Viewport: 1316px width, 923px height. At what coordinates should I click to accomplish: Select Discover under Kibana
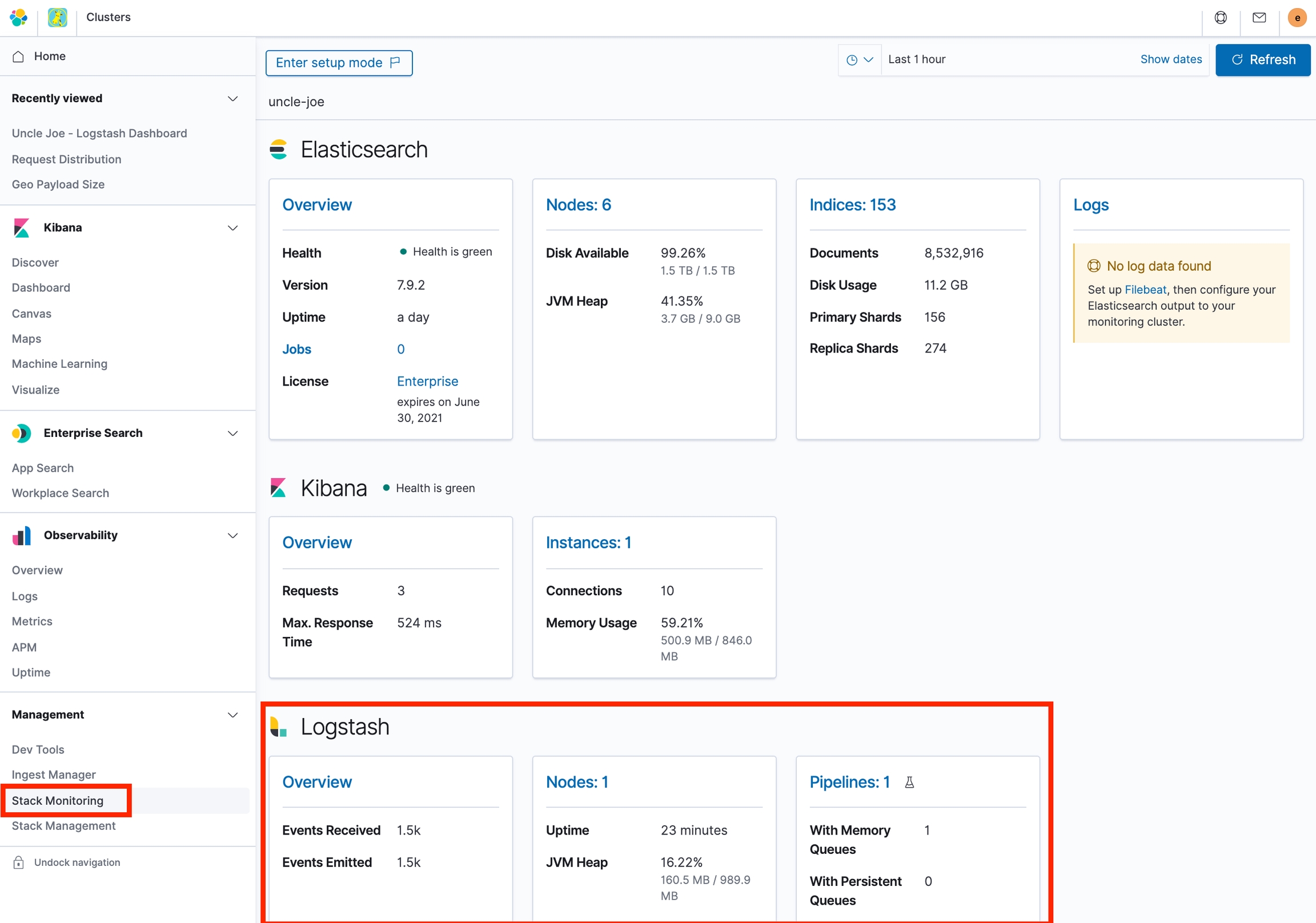(35, 263)
